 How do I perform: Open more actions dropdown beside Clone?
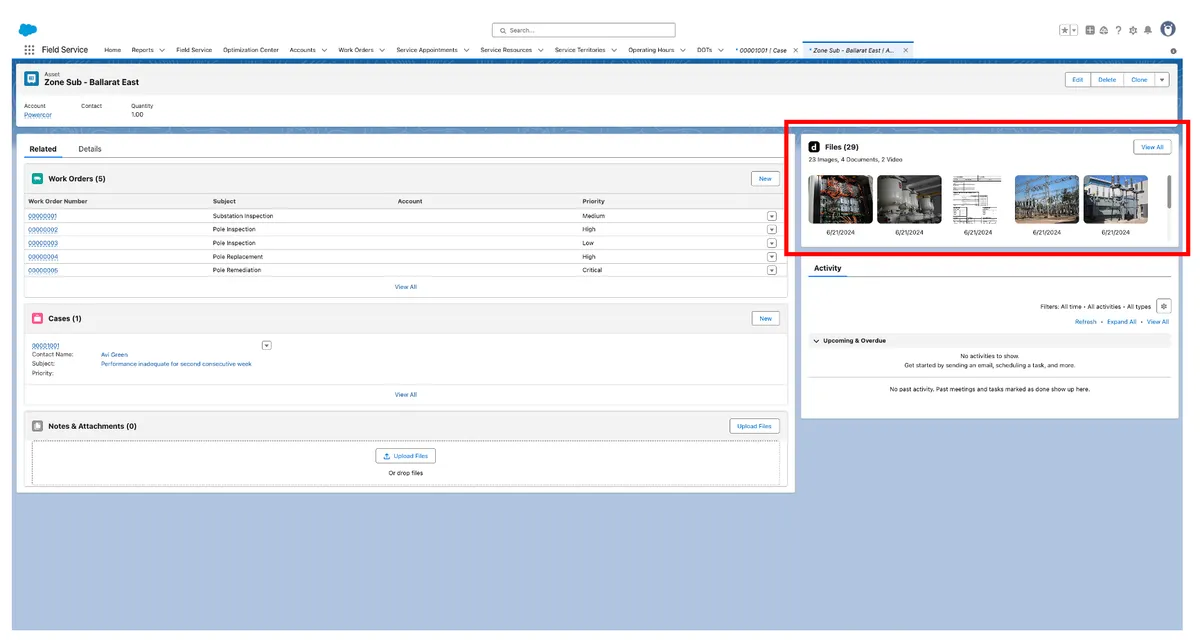coord(1162,80)
